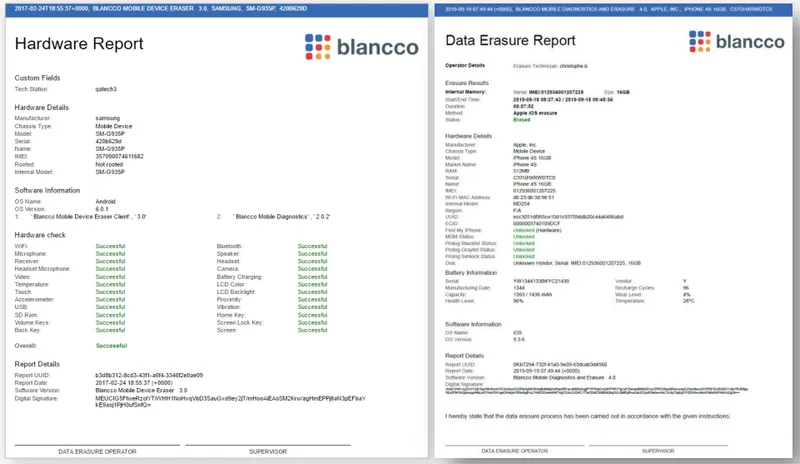Image resolution: width=800 pixels, height=464 pixels.
Task: Select the Hardware Report digital signature text
Action: [231, 402]
